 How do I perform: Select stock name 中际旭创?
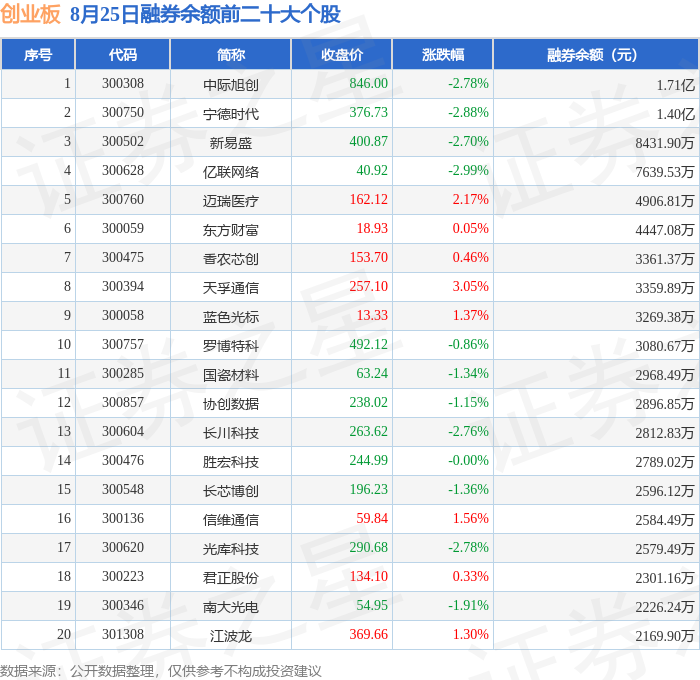pos(231,85)
